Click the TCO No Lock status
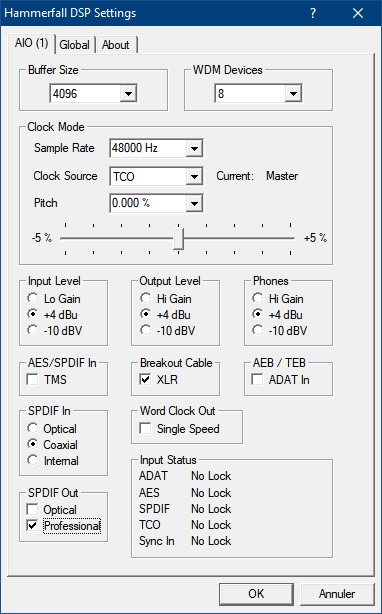 point(211,525)
